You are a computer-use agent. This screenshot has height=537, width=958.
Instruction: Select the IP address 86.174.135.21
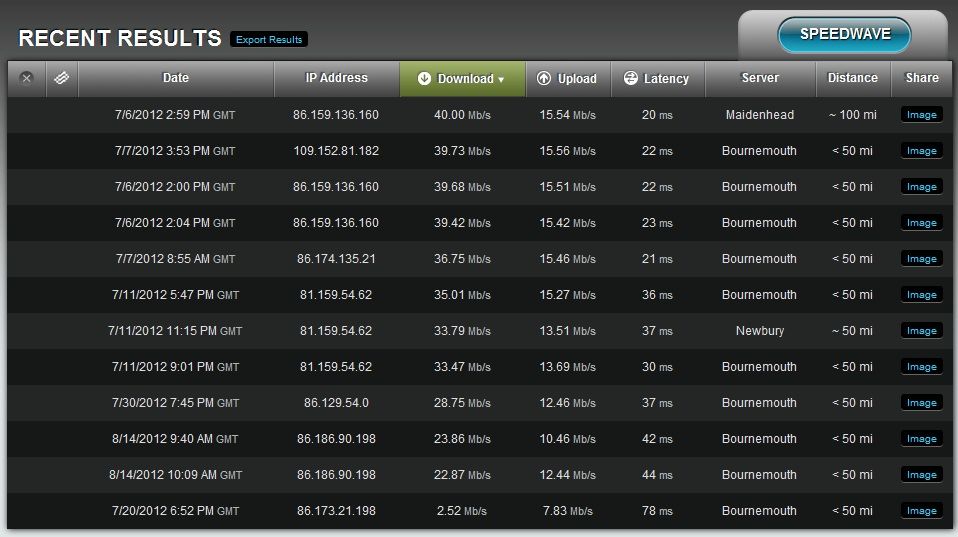point(336,259)
